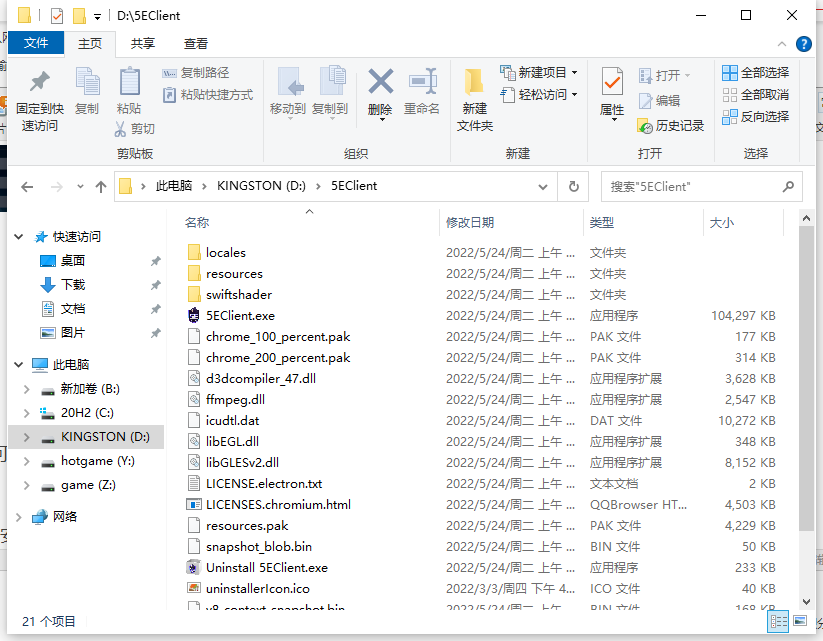The width and height of the screenshot is (823, 641).
Task: Sort by Type (类型) column header
Action: pyautogui.click(x=643, y=223)
